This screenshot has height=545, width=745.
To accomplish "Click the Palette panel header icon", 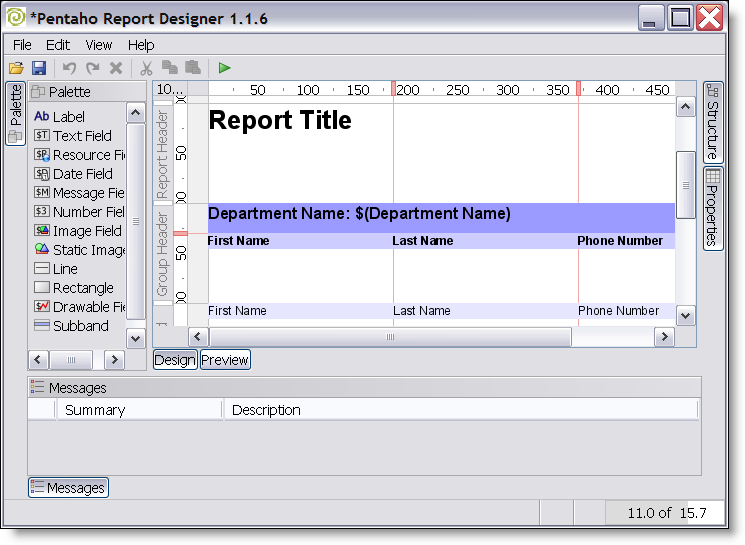I will pyautogui.click(x=38, y=91).
